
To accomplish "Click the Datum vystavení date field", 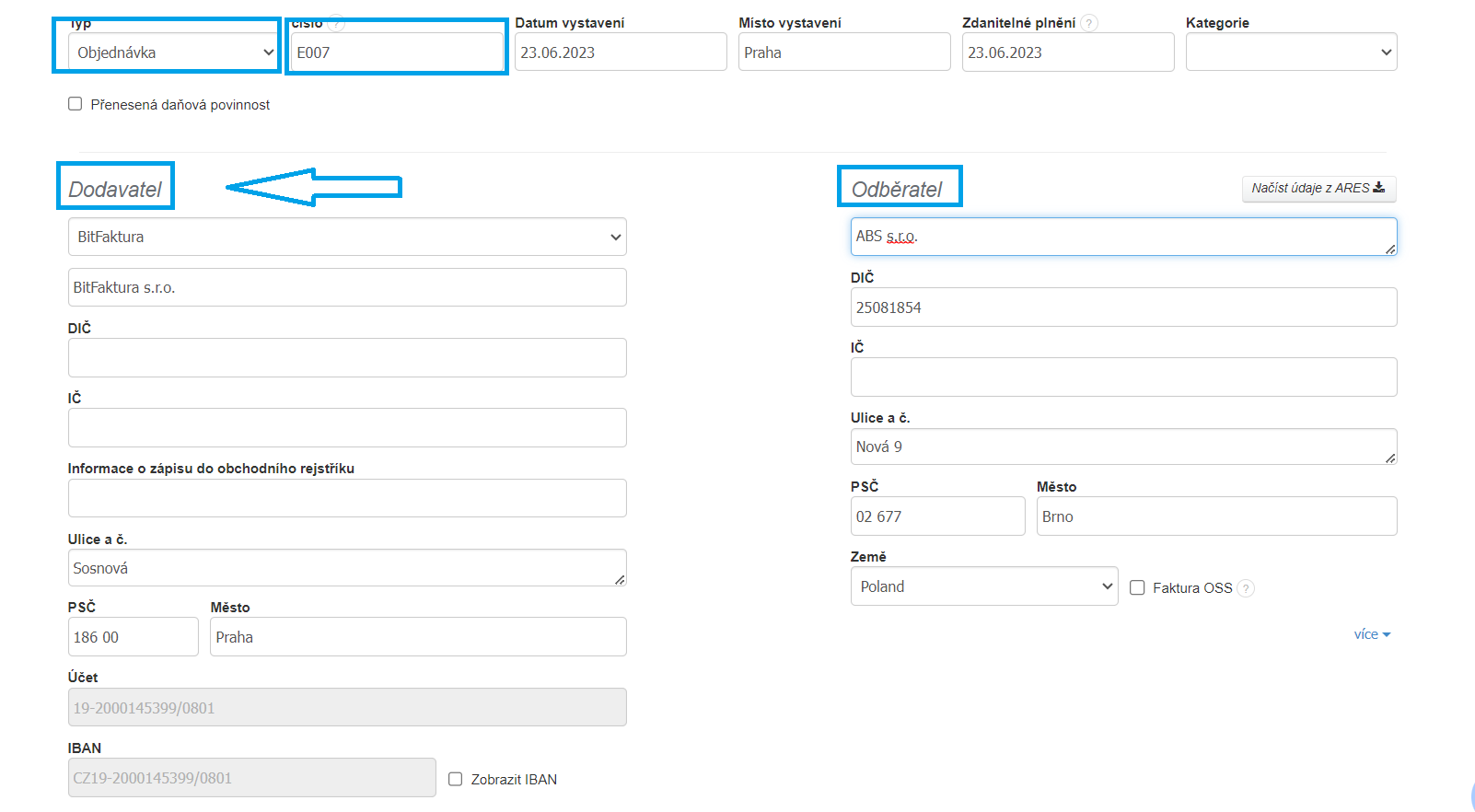I will (620, 52).
